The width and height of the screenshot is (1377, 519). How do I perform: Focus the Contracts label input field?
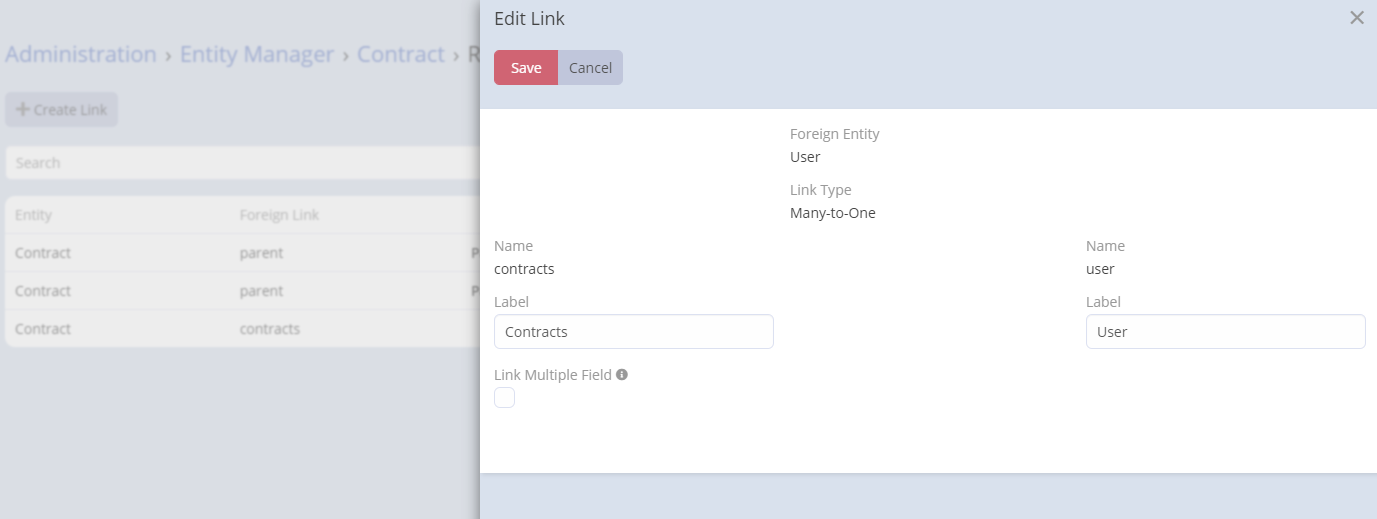point(634,332)
